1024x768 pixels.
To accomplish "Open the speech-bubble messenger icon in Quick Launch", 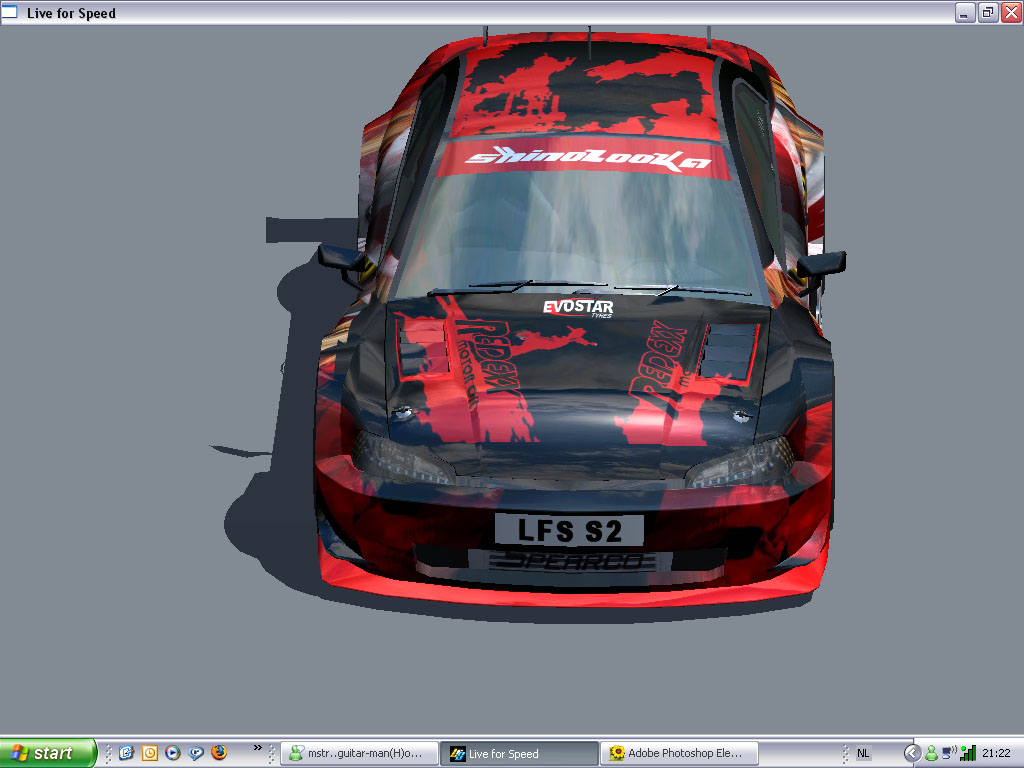I will tap(196, 753).
